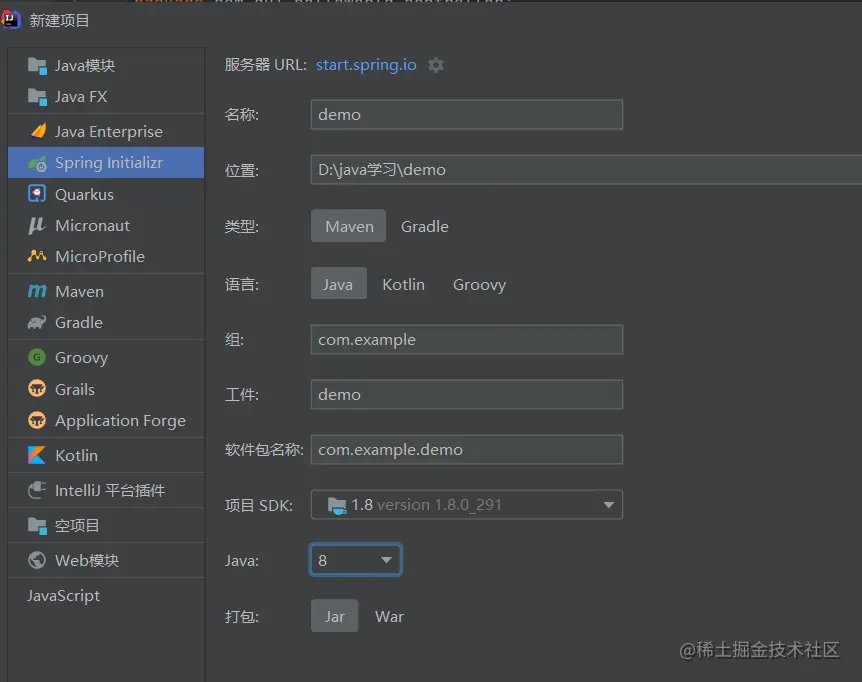The width and height of the screenshot is (862, 682).
Task: Select 空项目 project type
Action: (106, 526)
